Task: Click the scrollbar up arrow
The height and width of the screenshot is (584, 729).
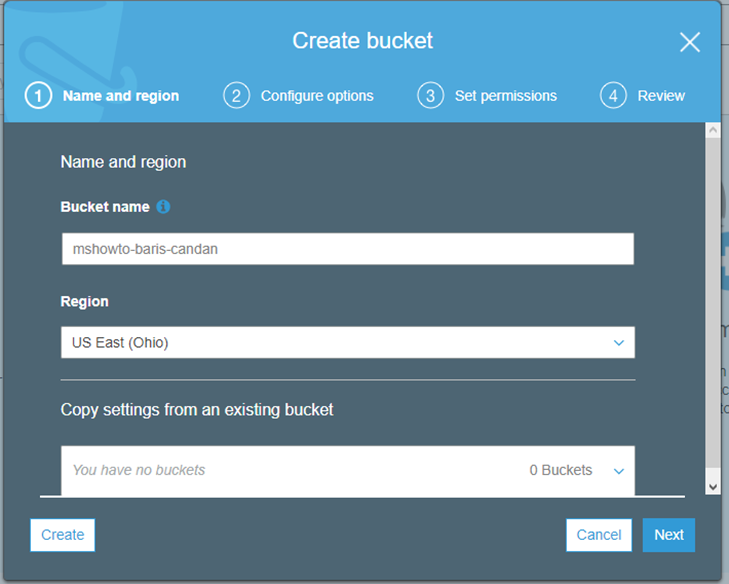Action: click(x=713, y=131)
